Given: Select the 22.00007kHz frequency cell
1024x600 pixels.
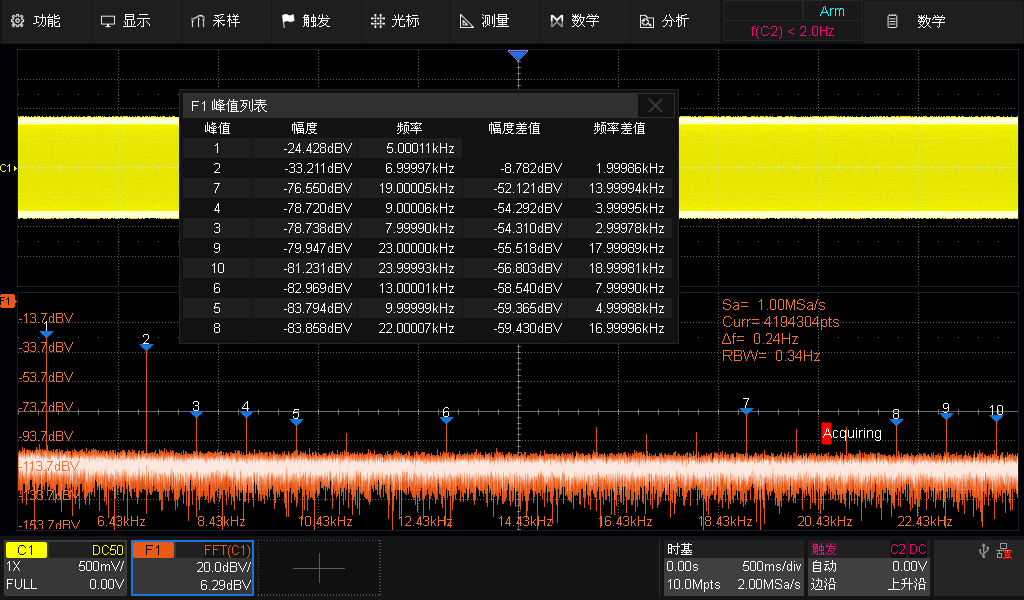Looking at the screenshot, I should click(410, 328).
